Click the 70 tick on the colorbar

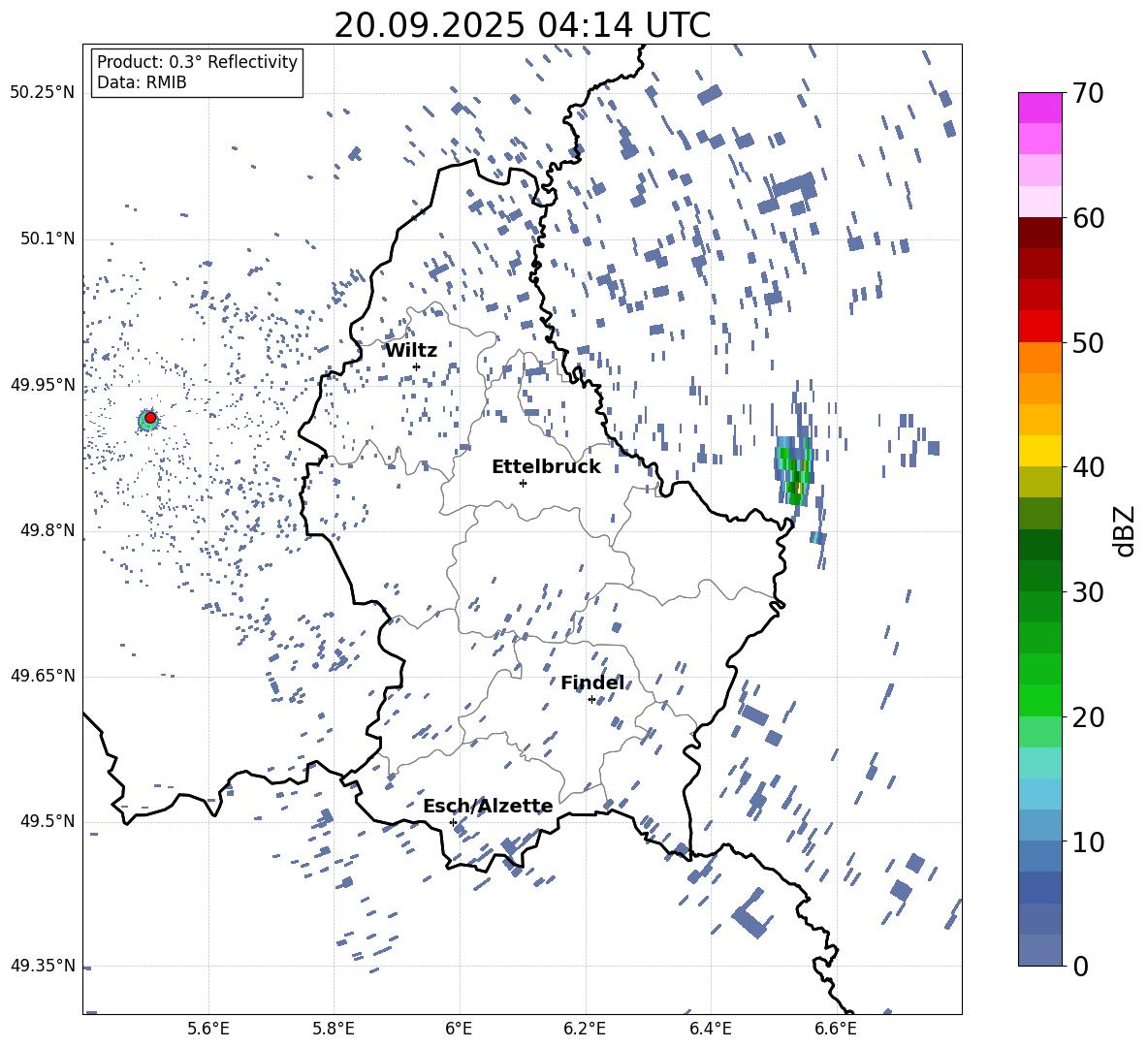click(x=1089, y=93)
